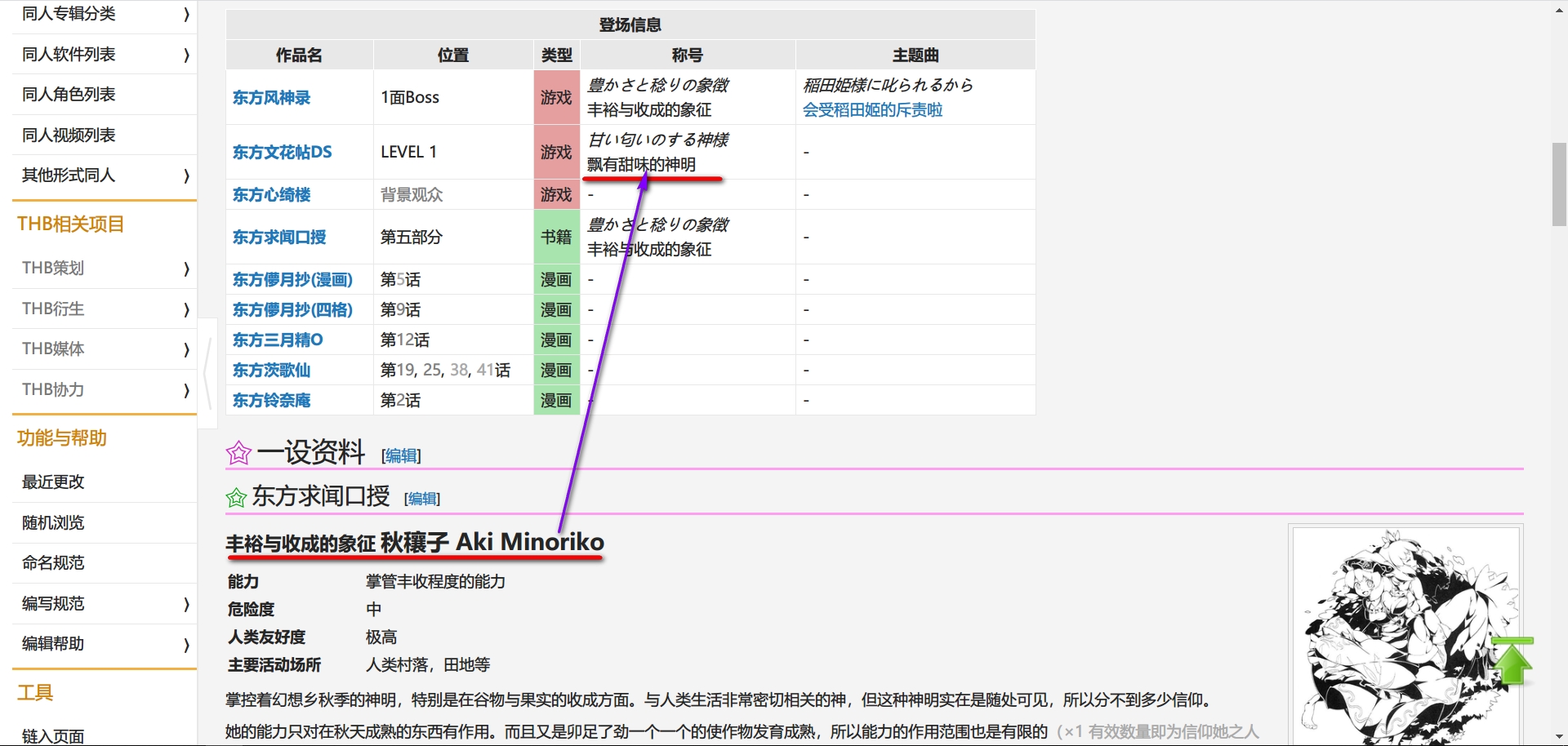The width and height of the screenshot is (1568, 746).
Task: Open the Aki Minoriko illustration thumbnail
Action: click(x=1405, y=635)
